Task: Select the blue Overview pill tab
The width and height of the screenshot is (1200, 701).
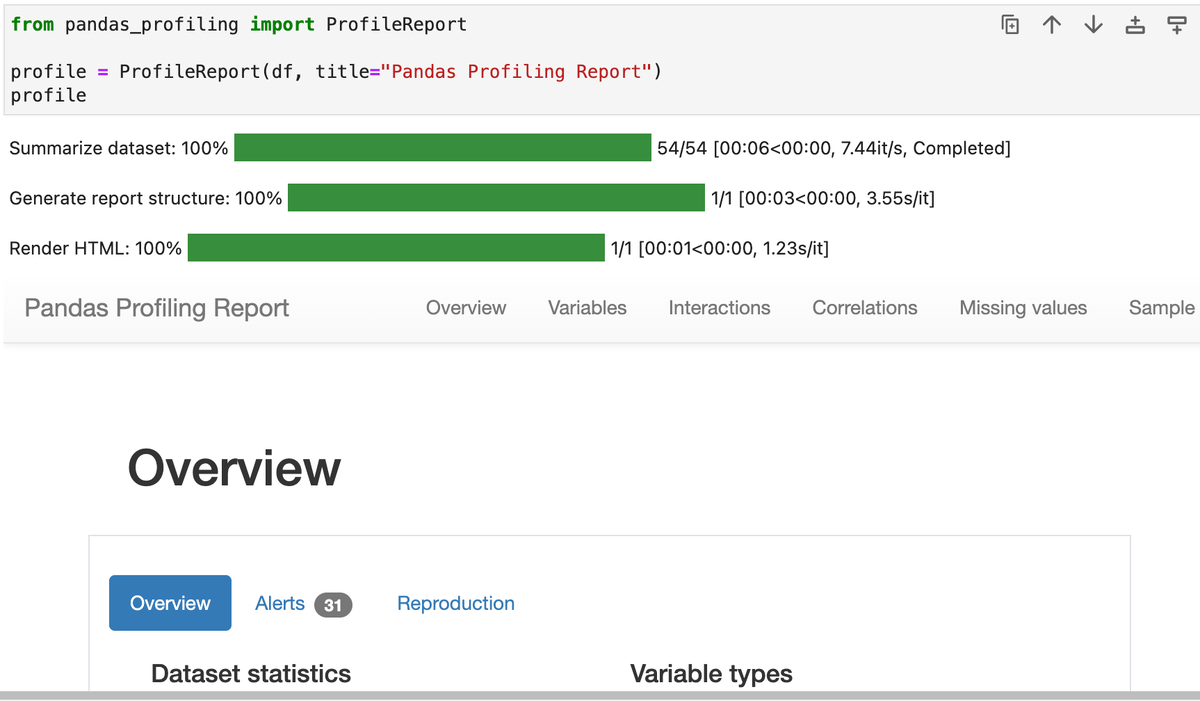Action: (170, 603)
